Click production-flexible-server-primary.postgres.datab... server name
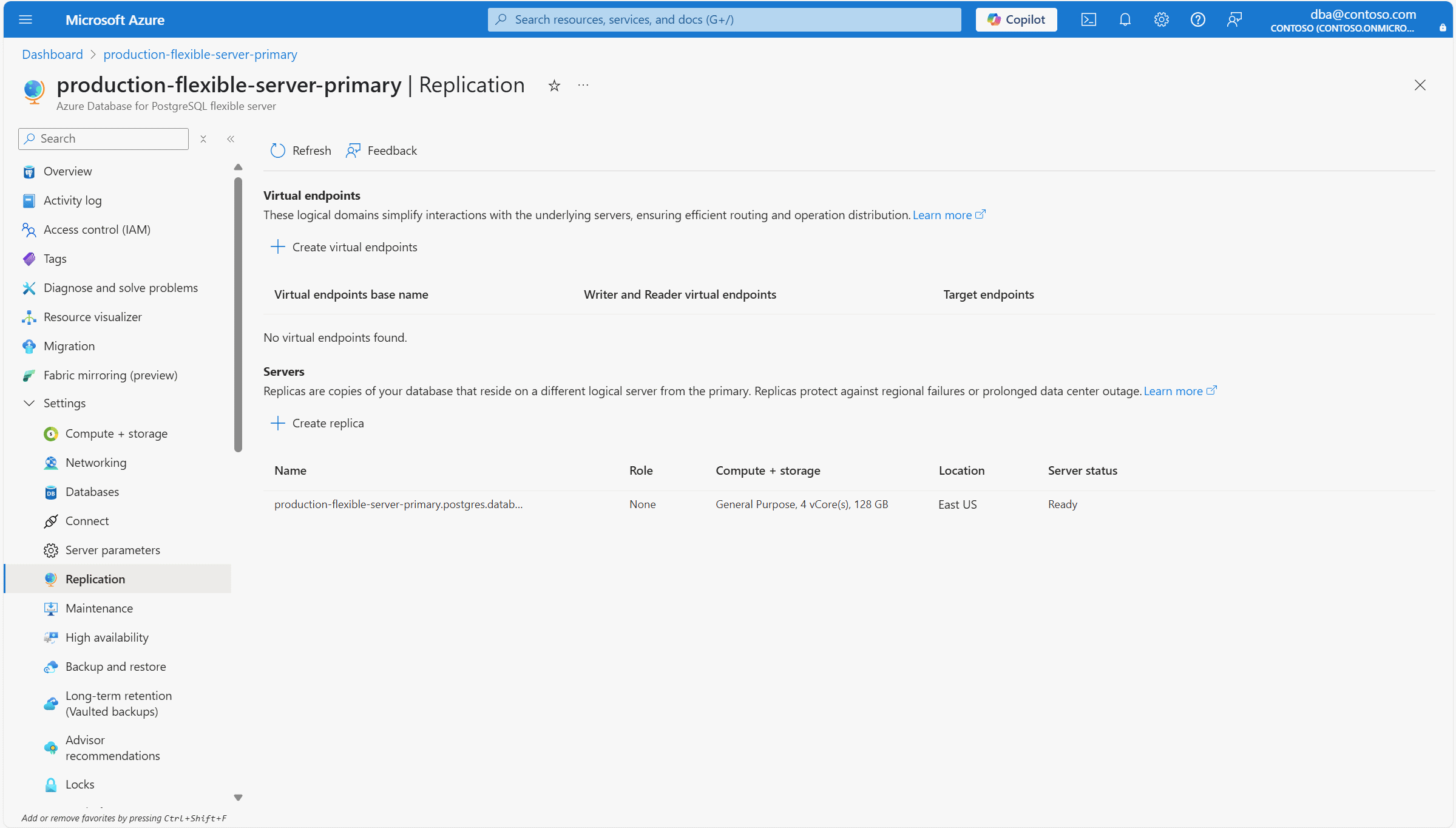 coord(398,504)
